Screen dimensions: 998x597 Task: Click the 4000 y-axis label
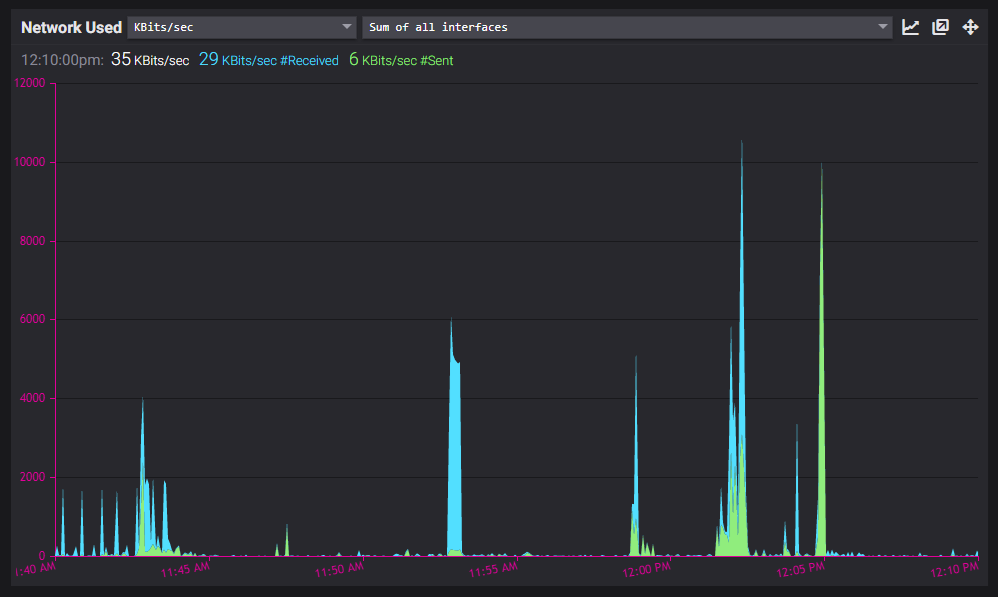(32, 398)
